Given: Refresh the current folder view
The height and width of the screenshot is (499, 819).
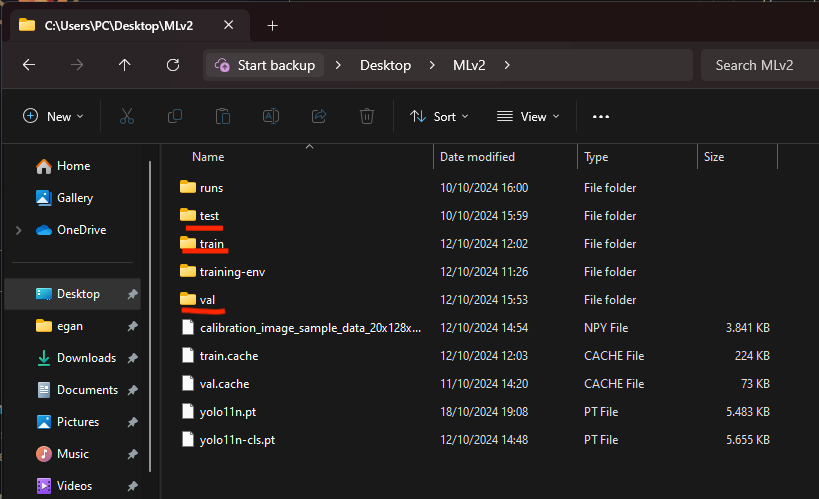Looking at the screenshot, I should (x=173, y=65).
